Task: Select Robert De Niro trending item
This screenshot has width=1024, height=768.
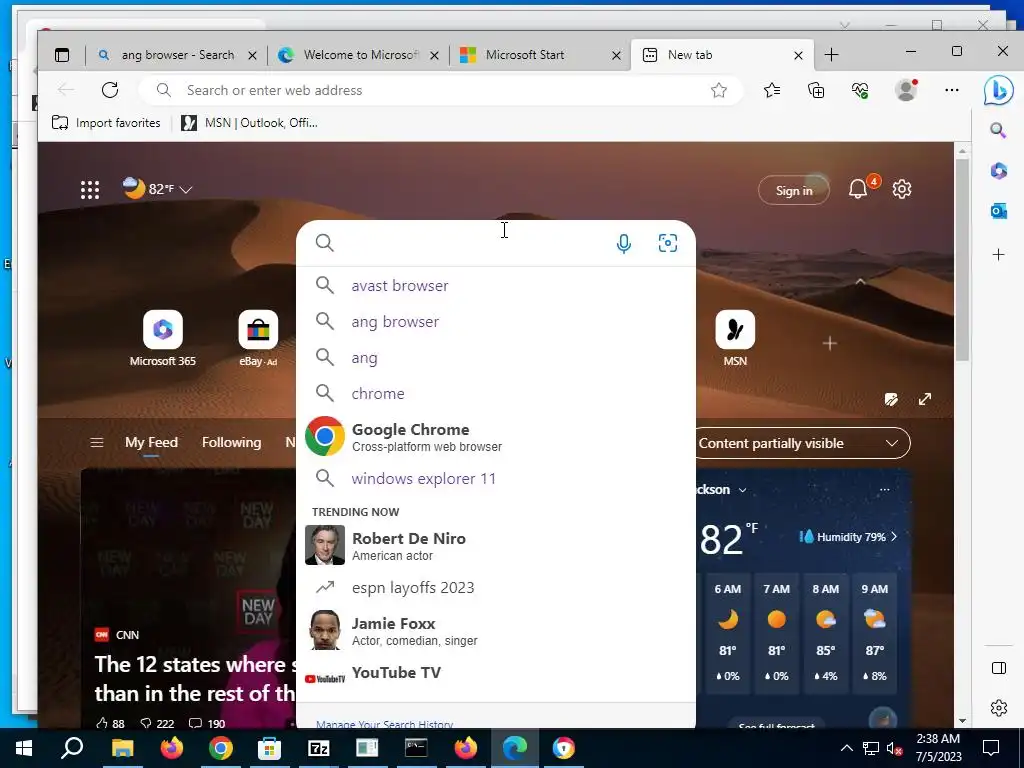Action: point(496,545)
